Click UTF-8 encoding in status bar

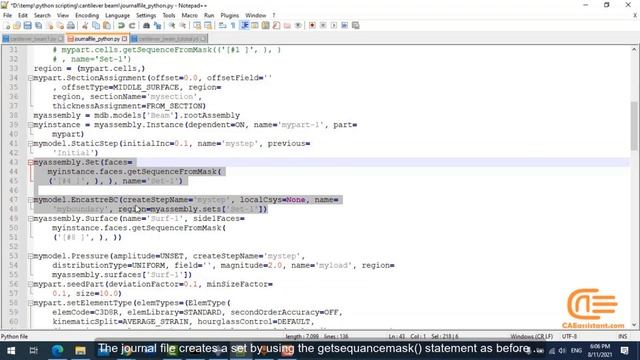tap(569, 337)
